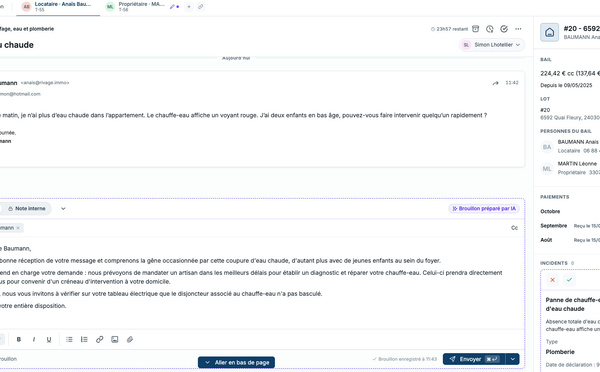The image size is (600, 372).
Task: Toggle bold formatting
Action: click(x=18, y=339)
